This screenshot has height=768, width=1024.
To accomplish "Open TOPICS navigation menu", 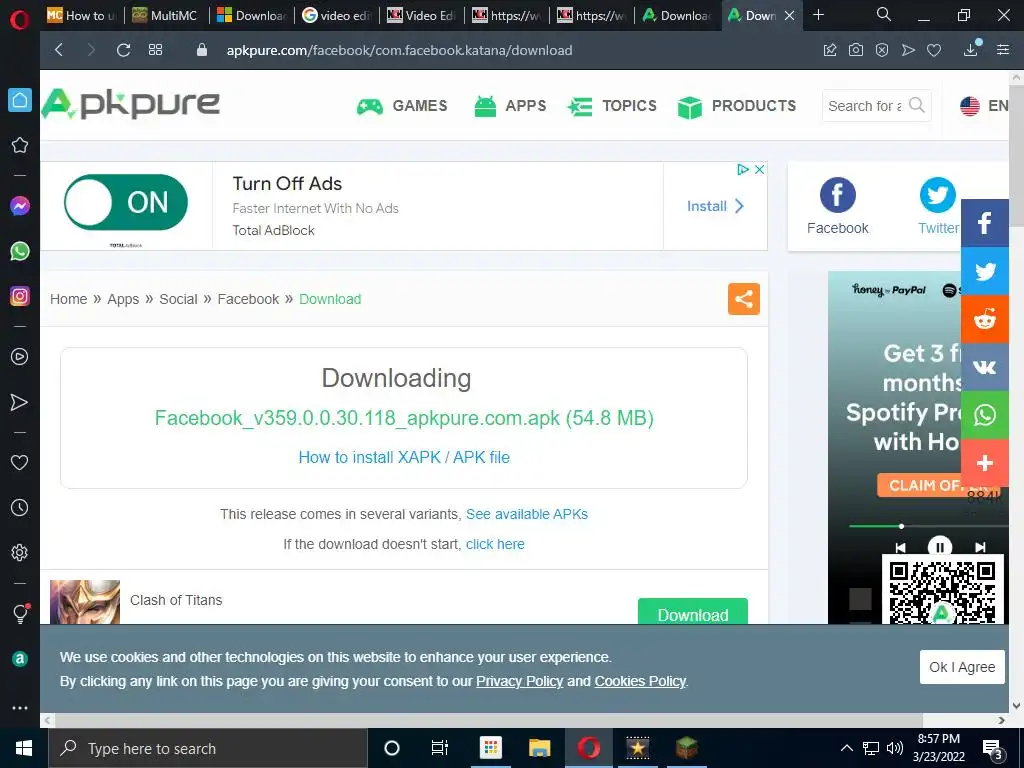I will (x=612, y=106).
